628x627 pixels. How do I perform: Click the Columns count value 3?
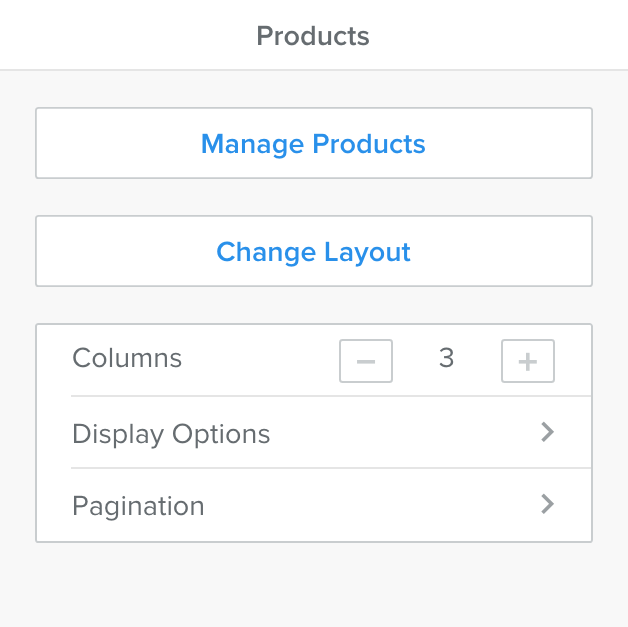point(447,358)
